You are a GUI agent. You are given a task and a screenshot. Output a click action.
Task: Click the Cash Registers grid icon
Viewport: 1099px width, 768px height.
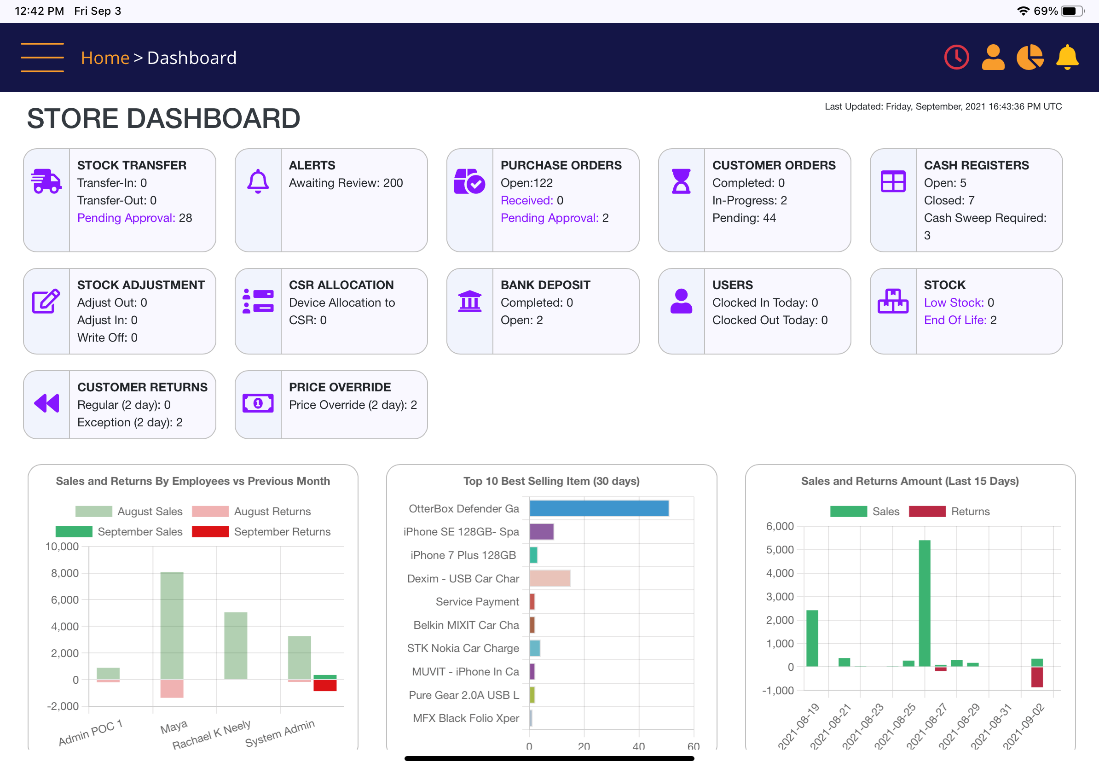pos(893,181)
